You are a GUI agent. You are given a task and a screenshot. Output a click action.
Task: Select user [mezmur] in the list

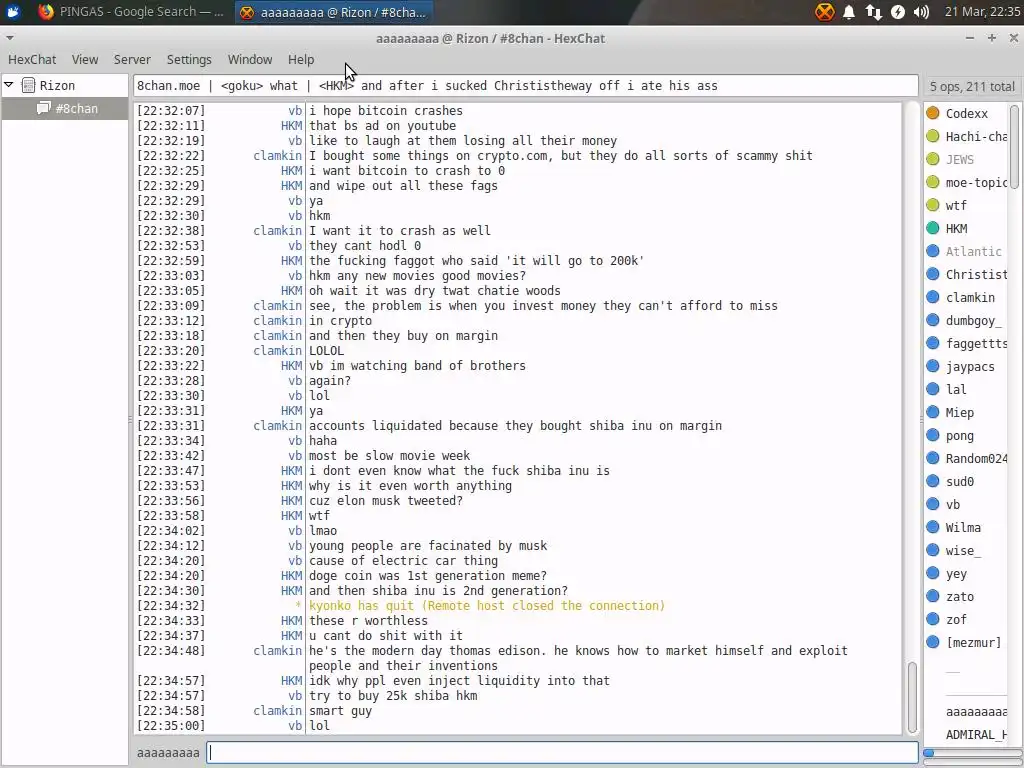point(966,642)
